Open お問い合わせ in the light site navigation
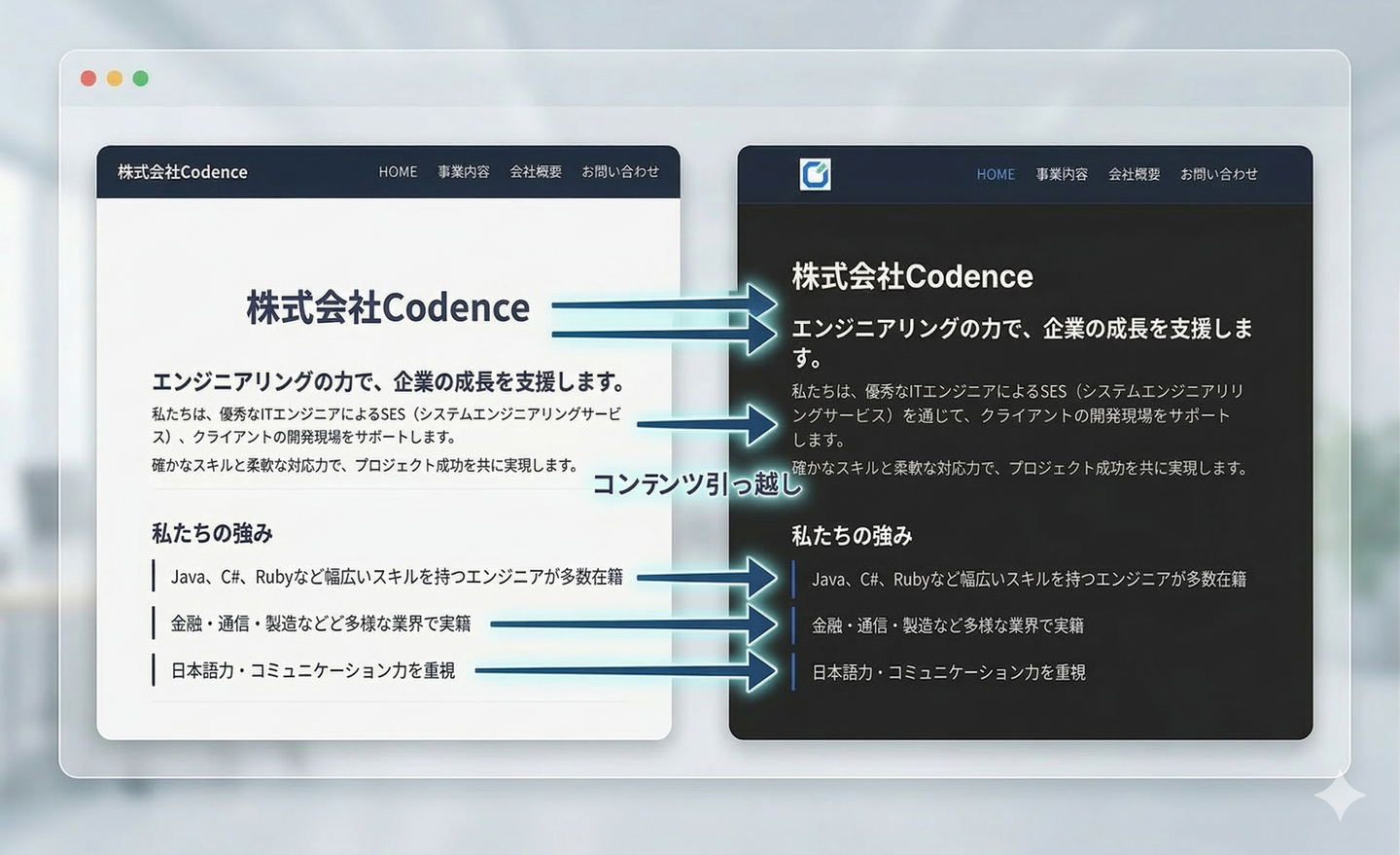The width and height of the screenshot is (1400, 855). tap(620, 171)
